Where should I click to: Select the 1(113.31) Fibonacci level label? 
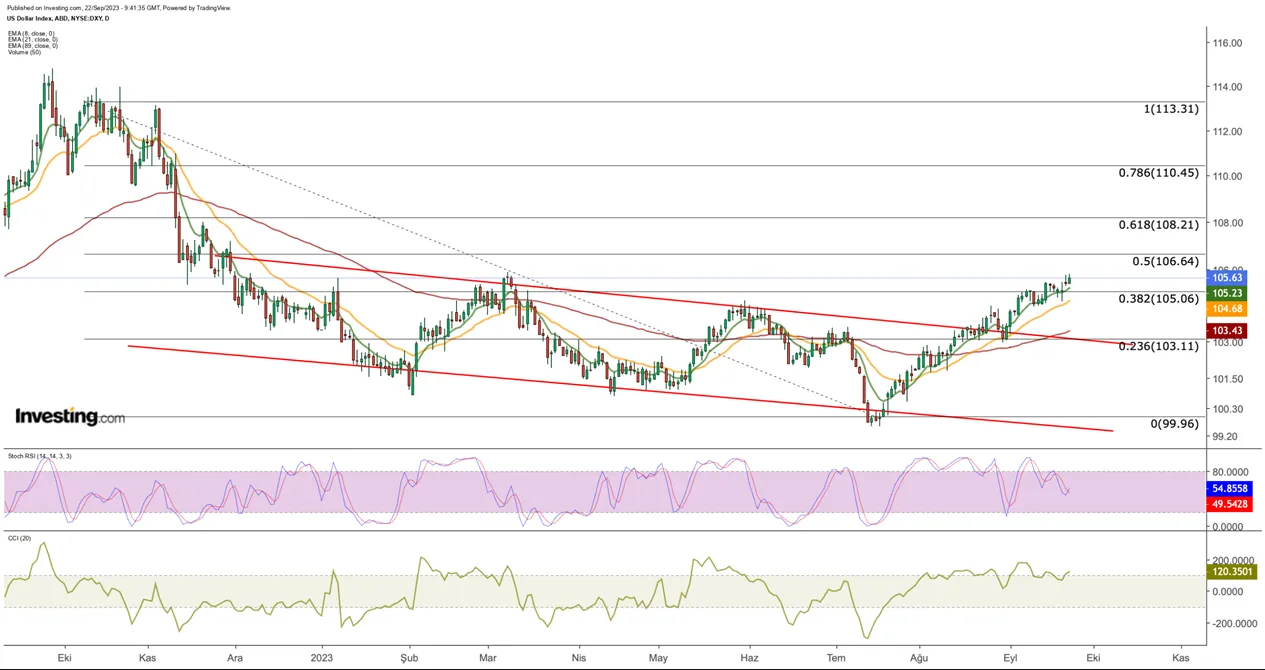pyautogui.click(x=1172, y=109)
